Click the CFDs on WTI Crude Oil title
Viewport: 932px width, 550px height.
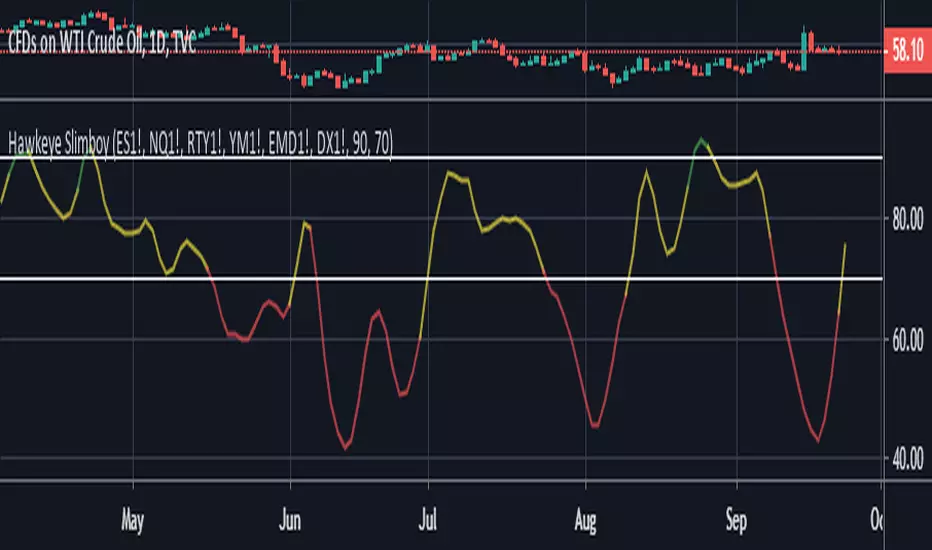[102, 43]
